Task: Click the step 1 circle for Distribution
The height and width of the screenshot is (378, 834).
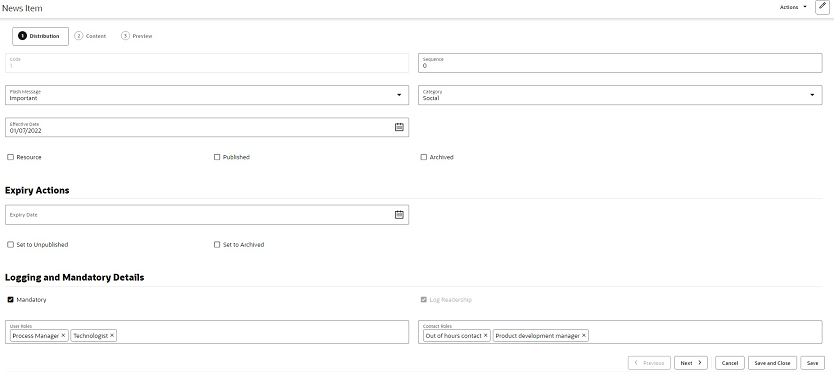Action: [x=22, y=36]
